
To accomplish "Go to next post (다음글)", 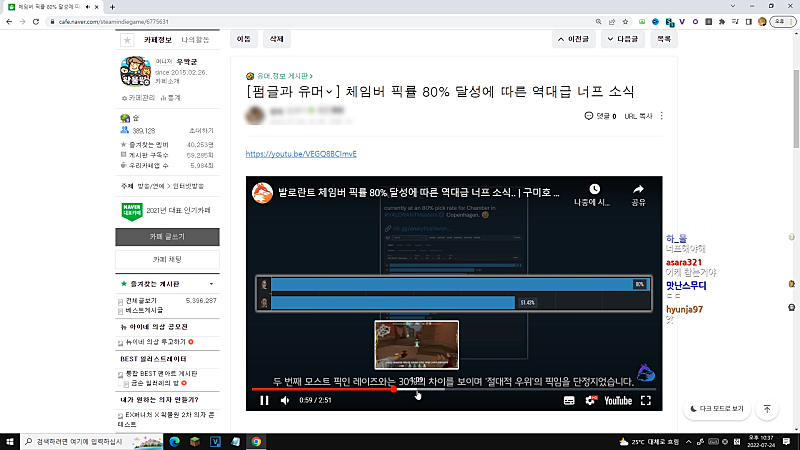I will [x=623, y=39].
